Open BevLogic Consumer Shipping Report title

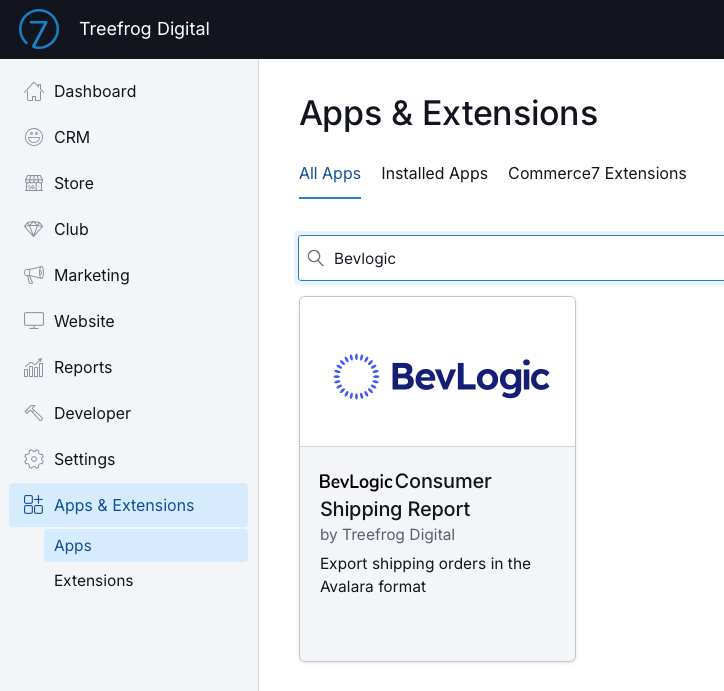[405, 495]
